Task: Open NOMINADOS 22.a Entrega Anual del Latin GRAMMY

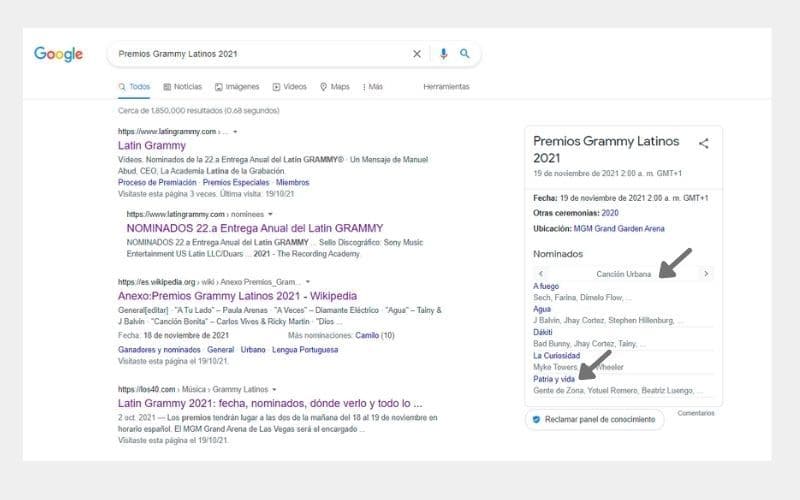Action: pos(255,228)
